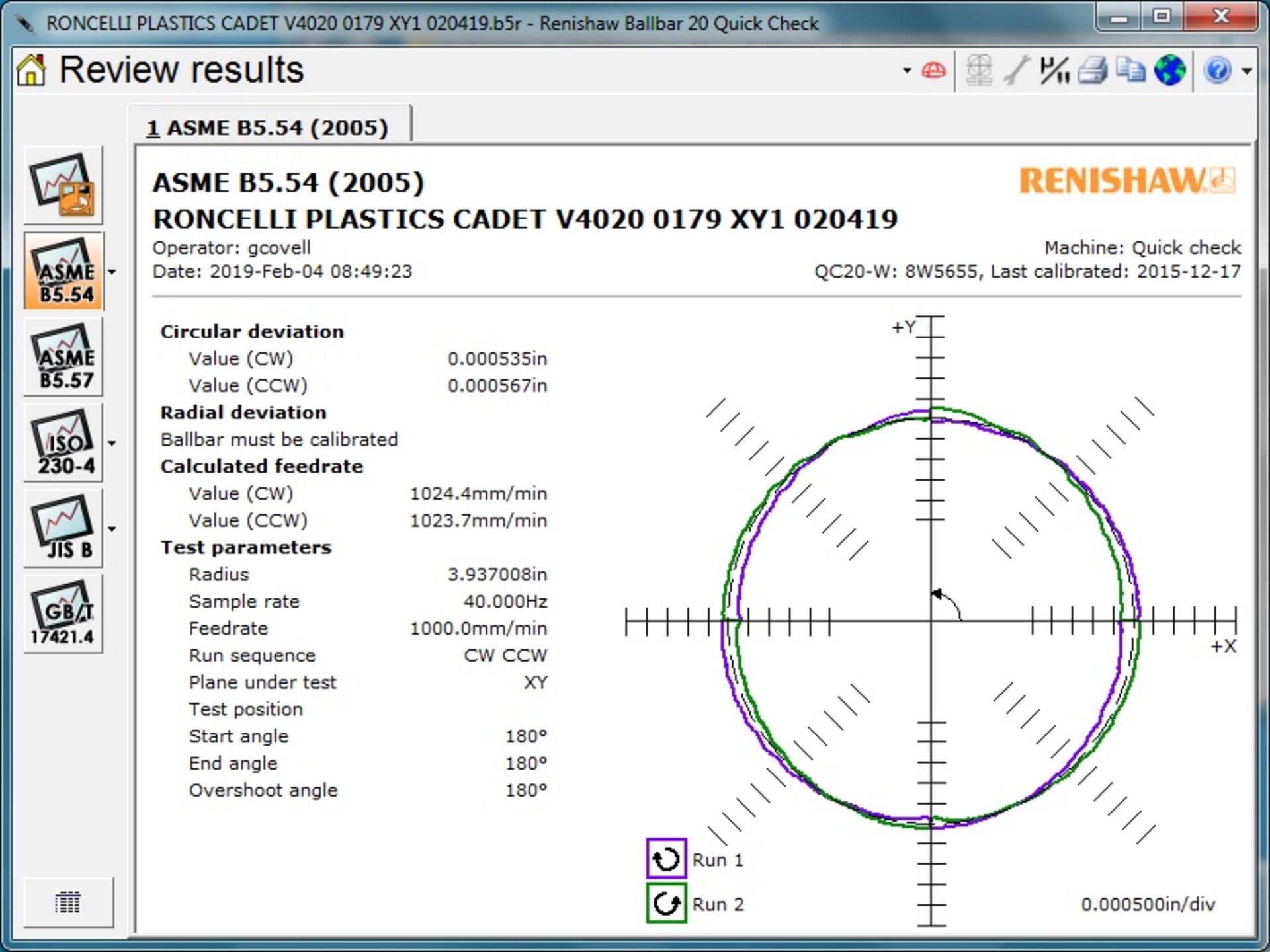
Task: Click the 0.000500in/div scale label
Action: tap(1148, 904)
